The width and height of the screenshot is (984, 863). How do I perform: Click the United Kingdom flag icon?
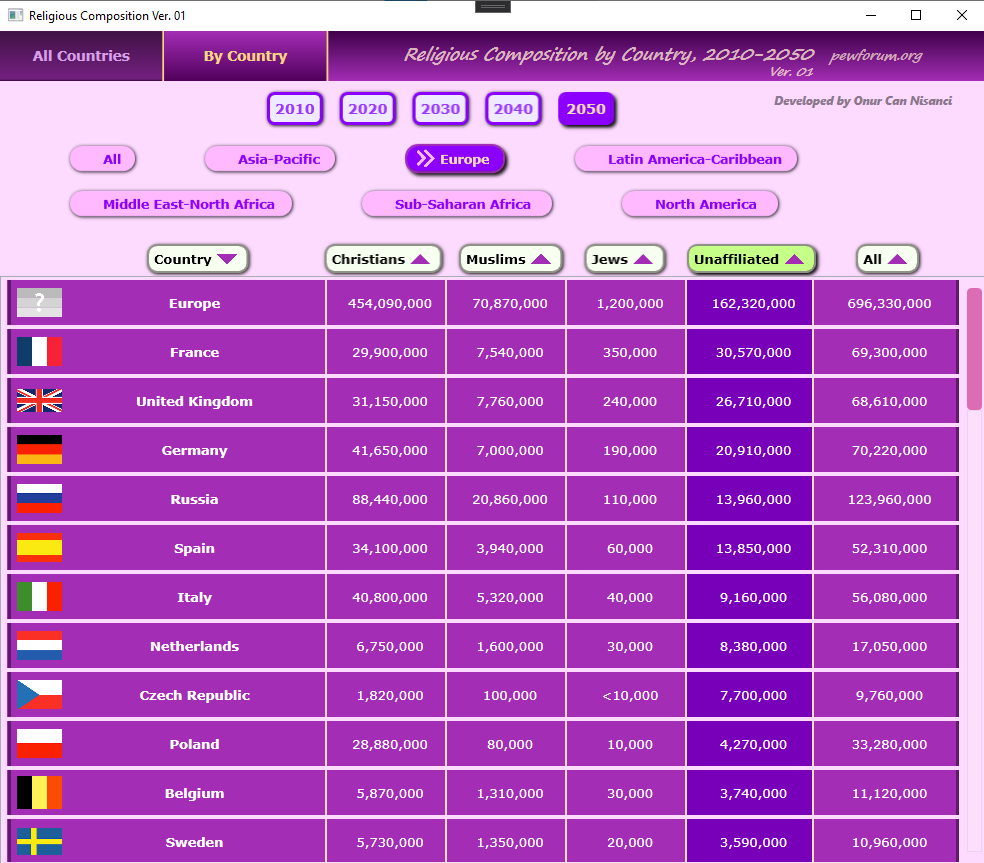[x=39, y=401]
